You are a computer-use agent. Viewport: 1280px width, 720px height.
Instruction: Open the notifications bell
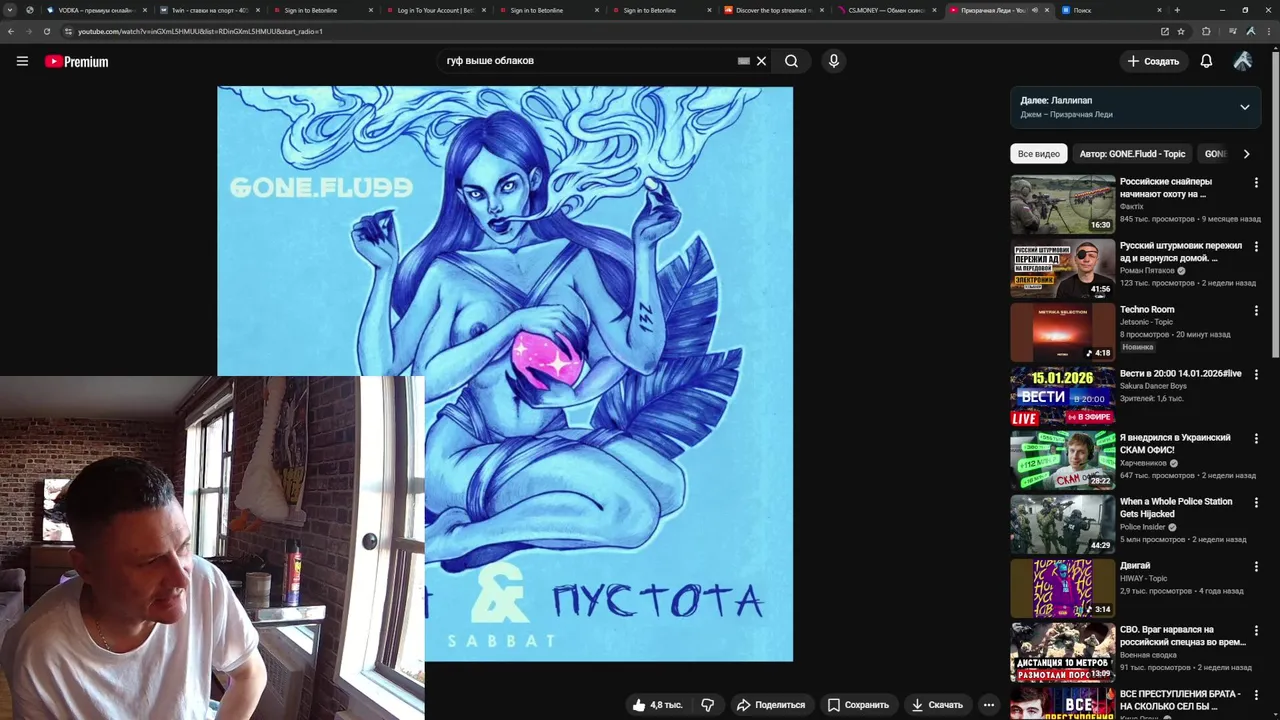point(1206,61)
